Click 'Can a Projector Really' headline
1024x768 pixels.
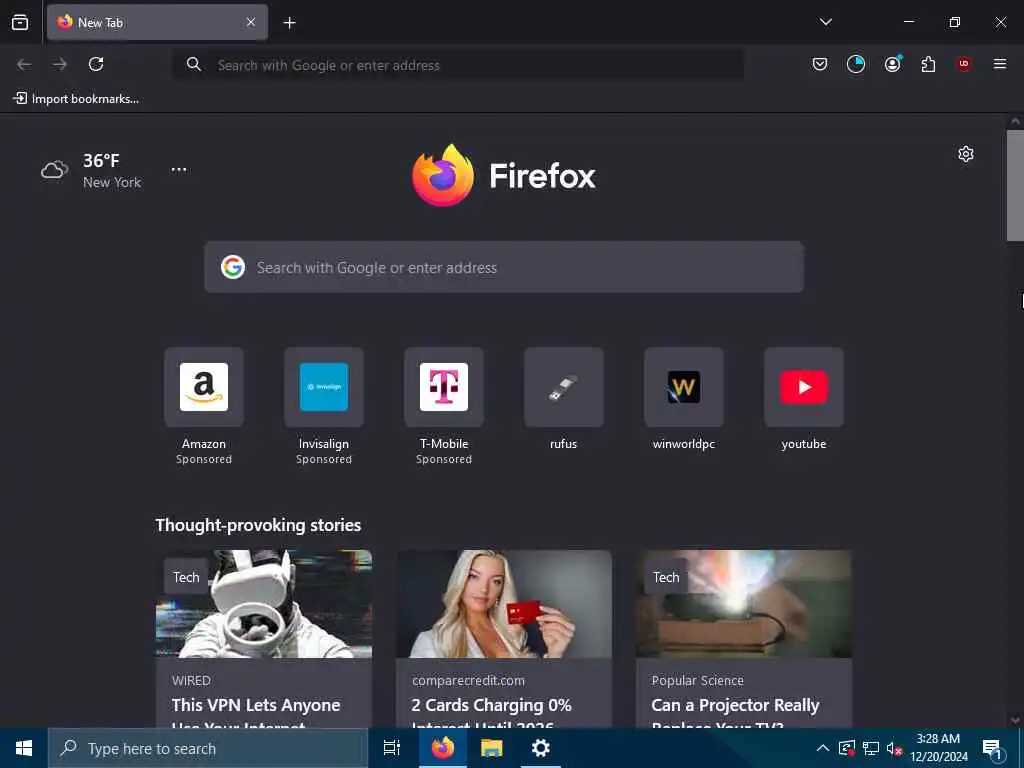pos(735,705)
